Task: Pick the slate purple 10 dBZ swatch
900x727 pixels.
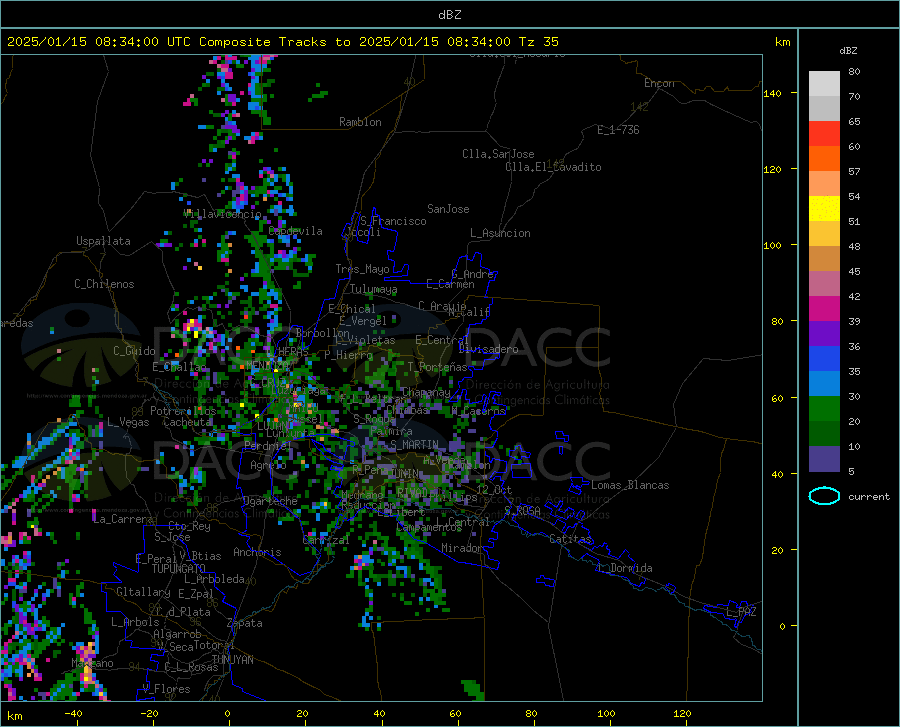Action: [824, 458]
